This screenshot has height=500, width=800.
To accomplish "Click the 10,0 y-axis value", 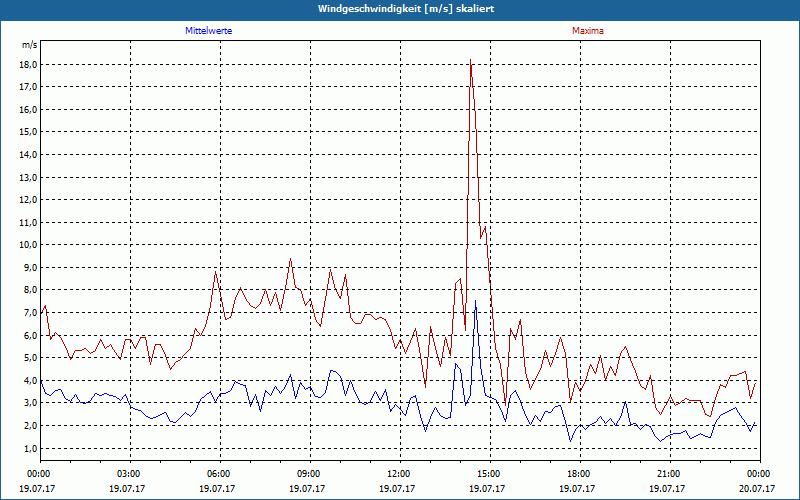I will point(29,245).
